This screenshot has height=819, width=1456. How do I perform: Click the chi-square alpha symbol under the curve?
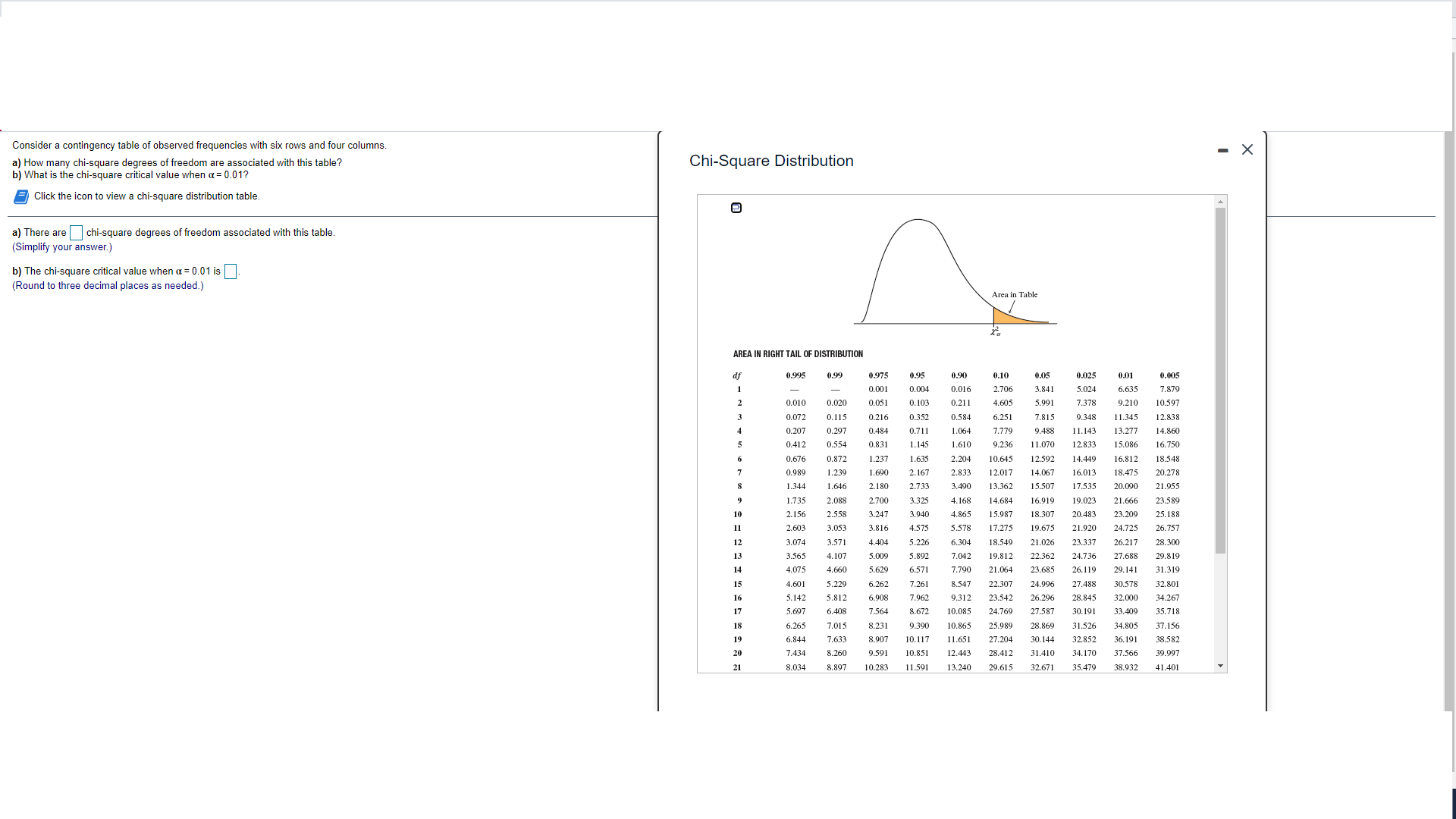point(996,332)
